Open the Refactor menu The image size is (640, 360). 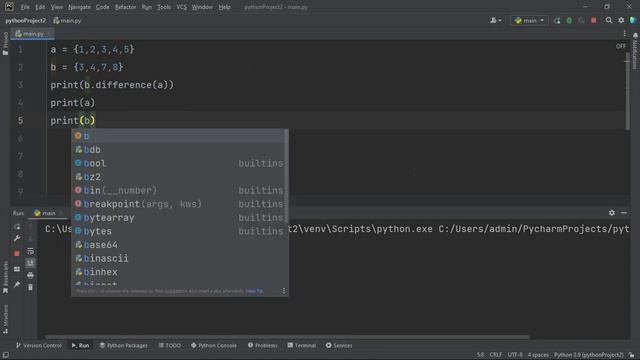click(x=125, y=7)
